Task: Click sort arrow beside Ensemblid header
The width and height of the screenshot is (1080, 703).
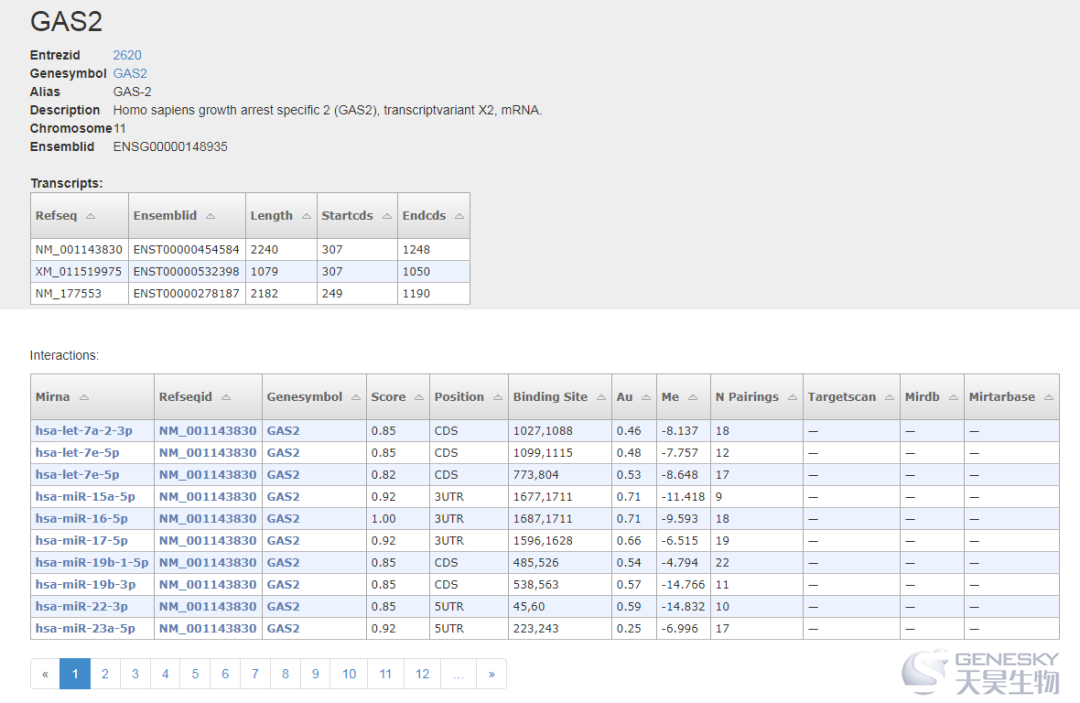Action: pyautogui.click(x=210, y=216)
